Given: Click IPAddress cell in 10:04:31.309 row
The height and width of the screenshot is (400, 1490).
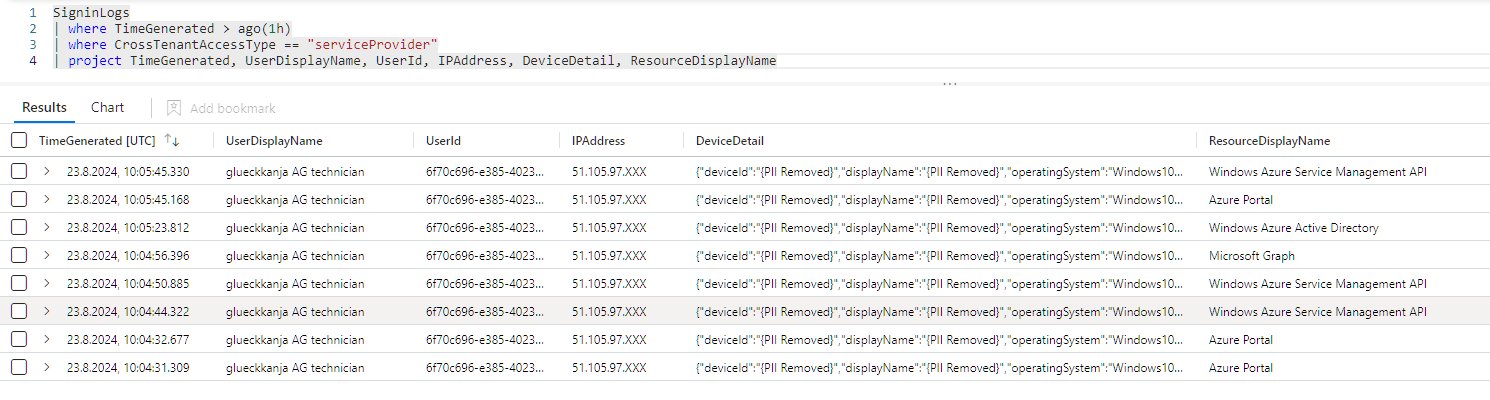Looking at the screenshot, I should [609, 368].
